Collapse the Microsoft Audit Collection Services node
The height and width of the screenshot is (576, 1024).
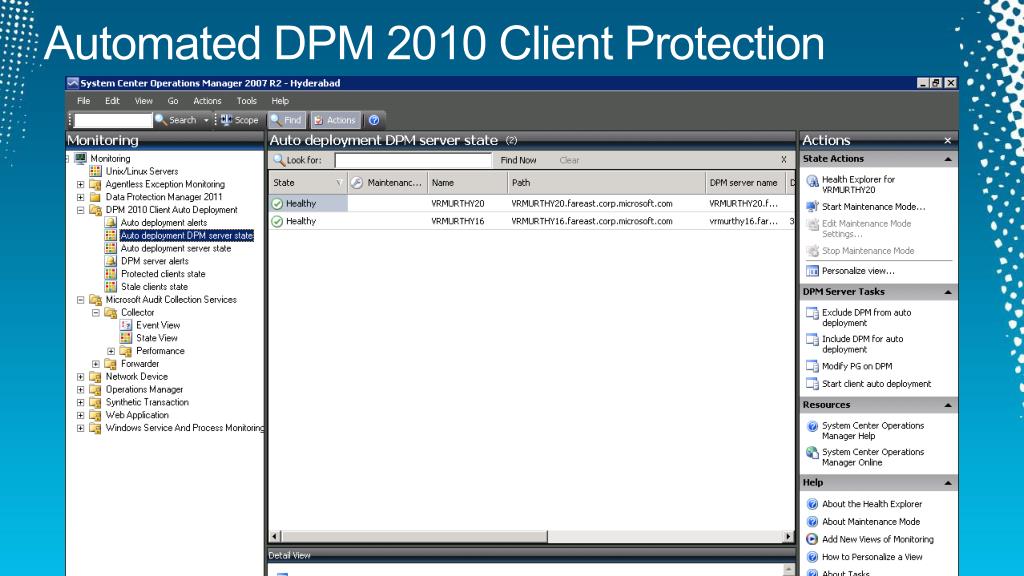(x=80, y=300)
